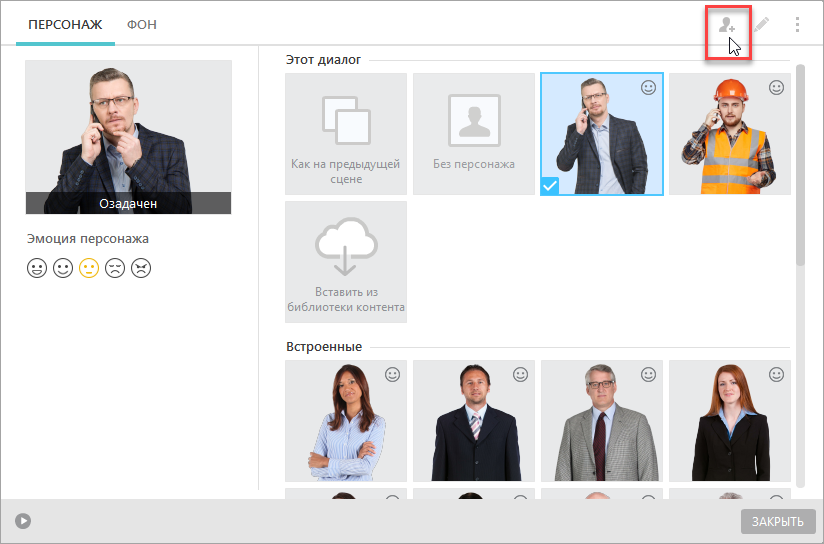Click the character list vertical scrollbar
Screen dimensions: 824x544
800,165
